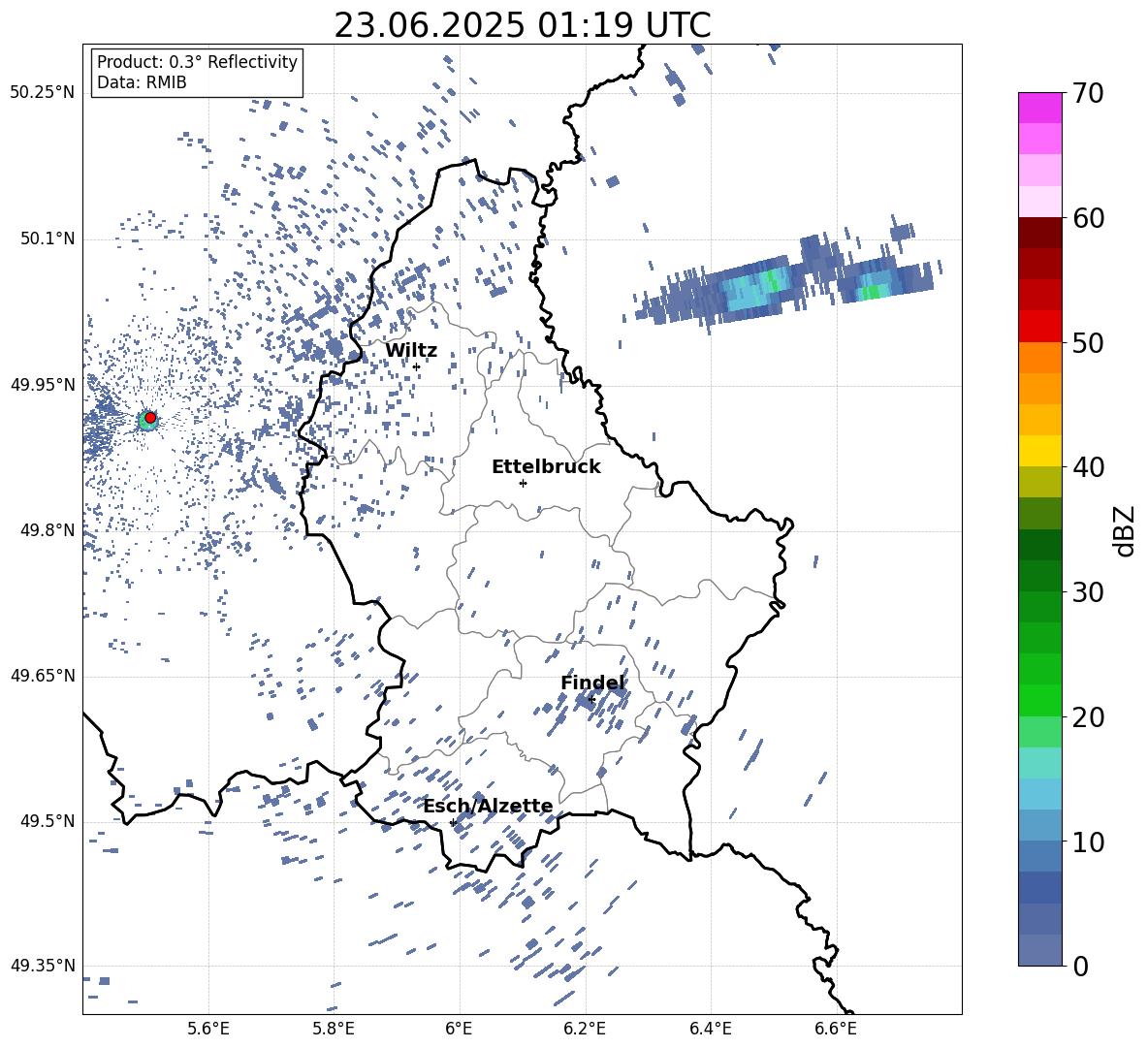Image resolution: width=1148 pixels, height=1048 pixels.
Task: Click the colorbar tick value 60
Action: coord(1088,218)
